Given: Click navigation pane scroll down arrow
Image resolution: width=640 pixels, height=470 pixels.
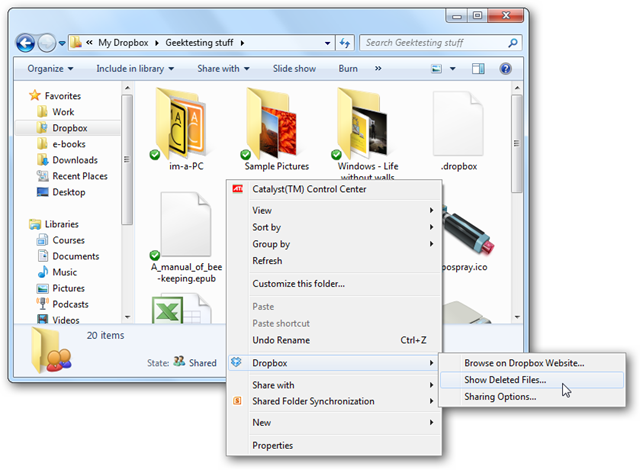Looking at the screenshot, I should pos(127,317).
